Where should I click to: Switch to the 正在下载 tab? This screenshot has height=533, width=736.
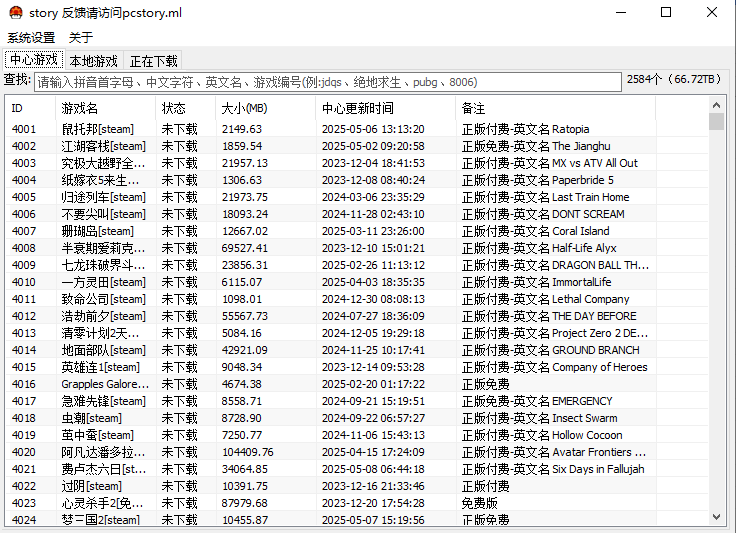pos(154,61)
